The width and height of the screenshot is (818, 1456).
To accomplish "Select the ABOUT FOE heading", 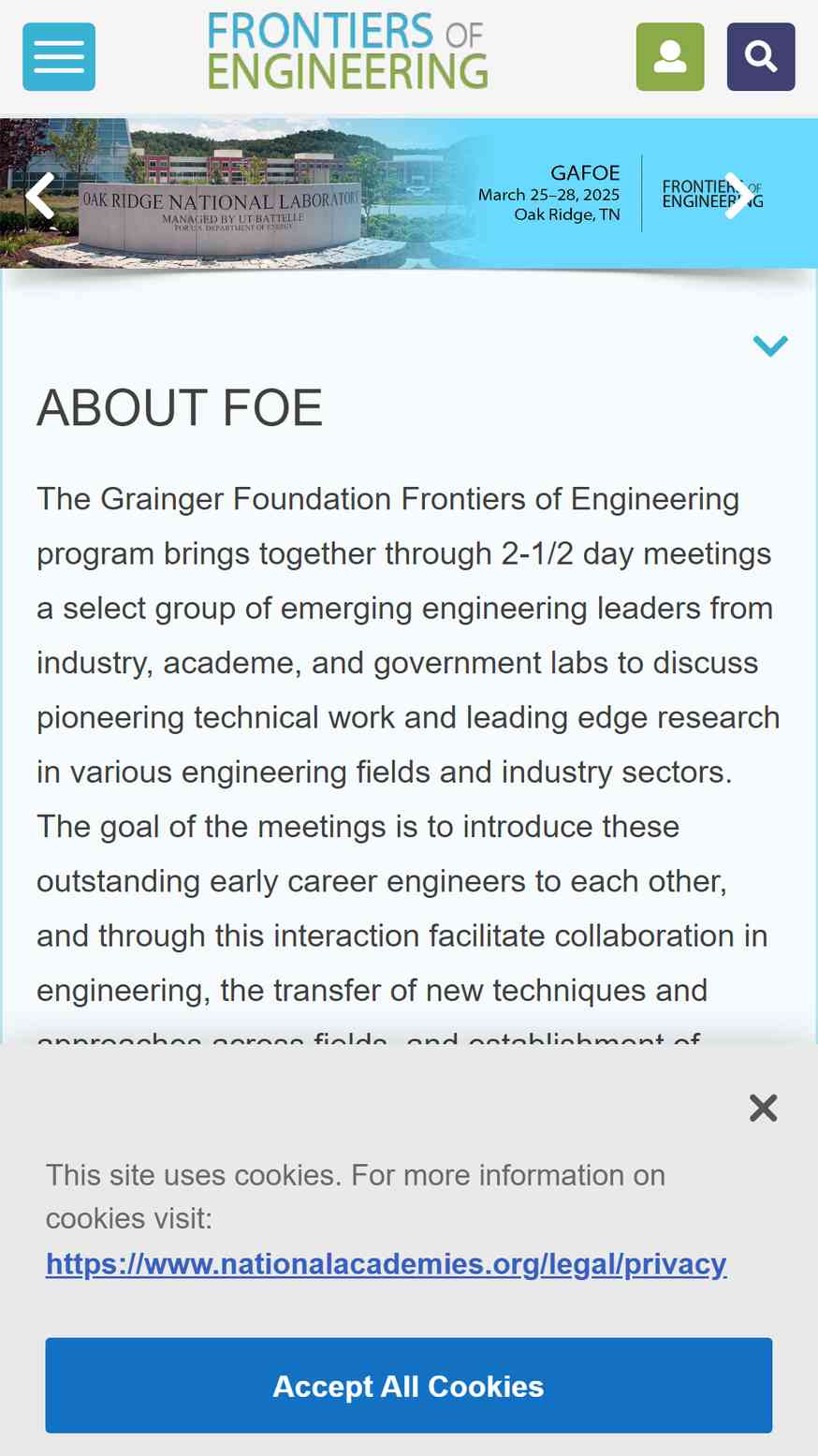I will click(x=180, y=407).
